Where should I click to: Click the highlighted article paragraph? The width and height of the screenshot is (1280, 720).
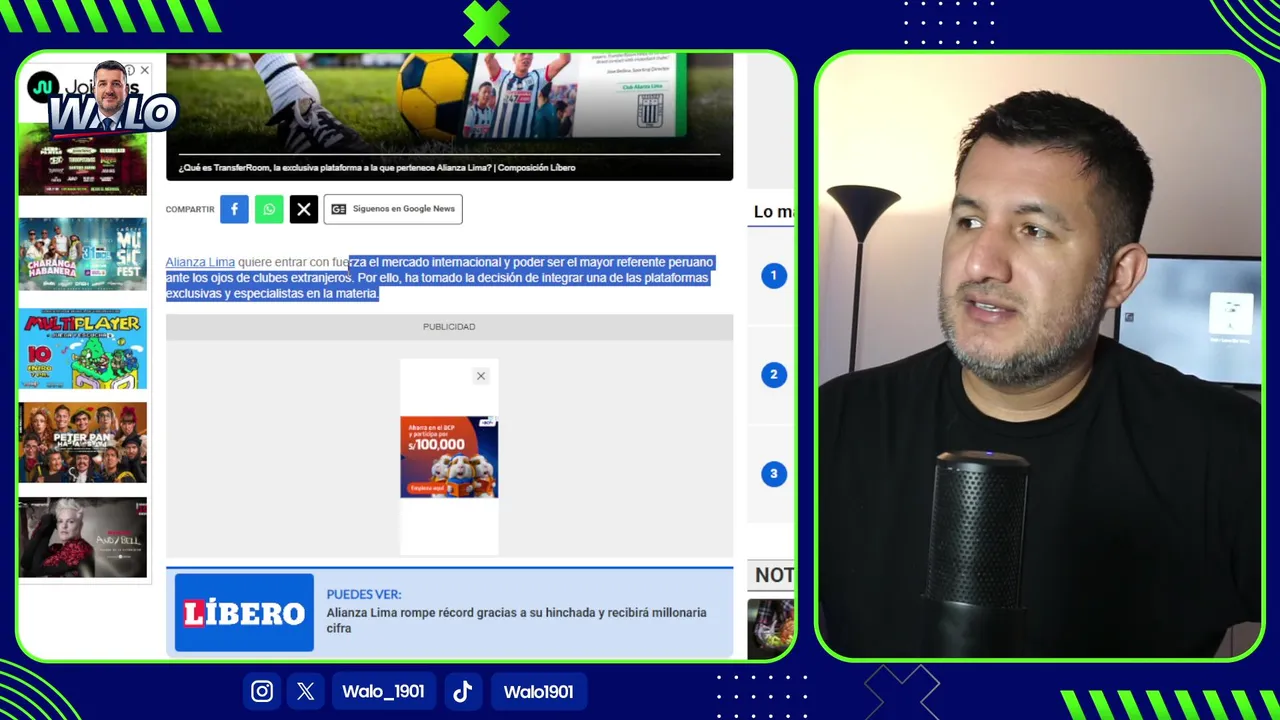pos(440,278)
